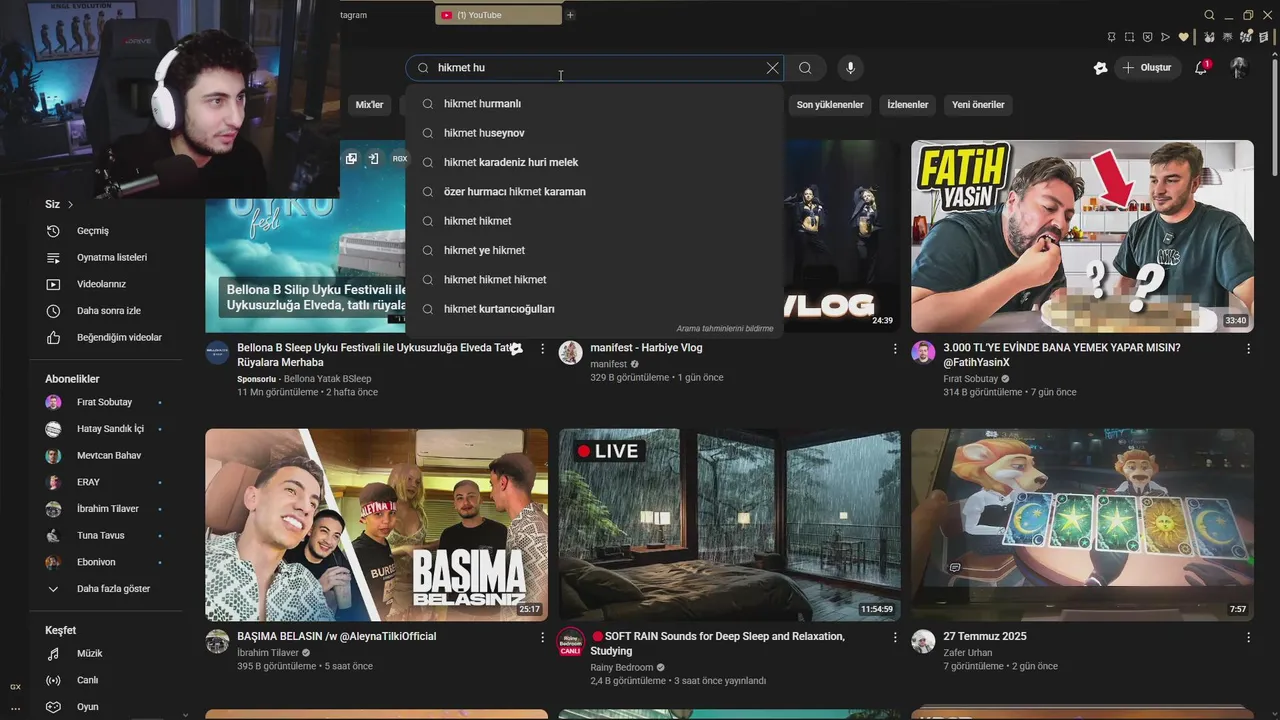The height and width of the screenshot is (720, 1280).
Task: Open Fırat Sobutay subscription channel
Action: click(105, 402)
